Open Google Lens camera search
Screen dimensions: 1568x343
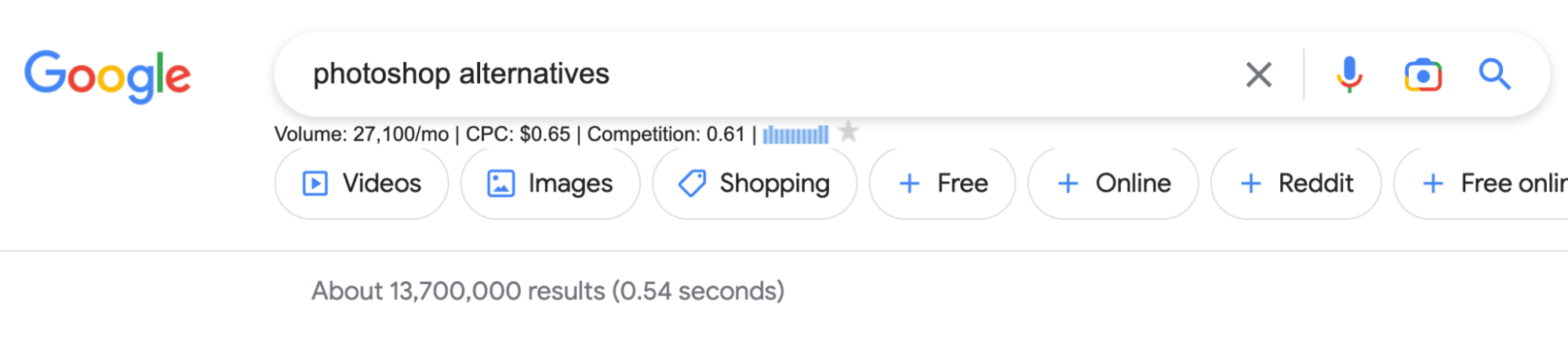pos(1423,75)
